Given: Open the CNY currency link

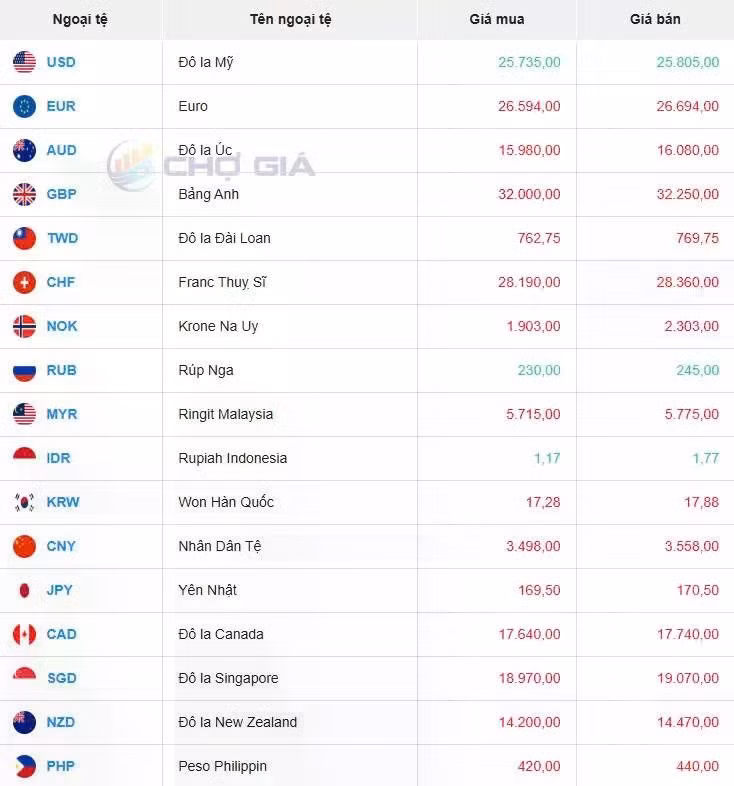Looking at the screenshot, I should [61, 546].
